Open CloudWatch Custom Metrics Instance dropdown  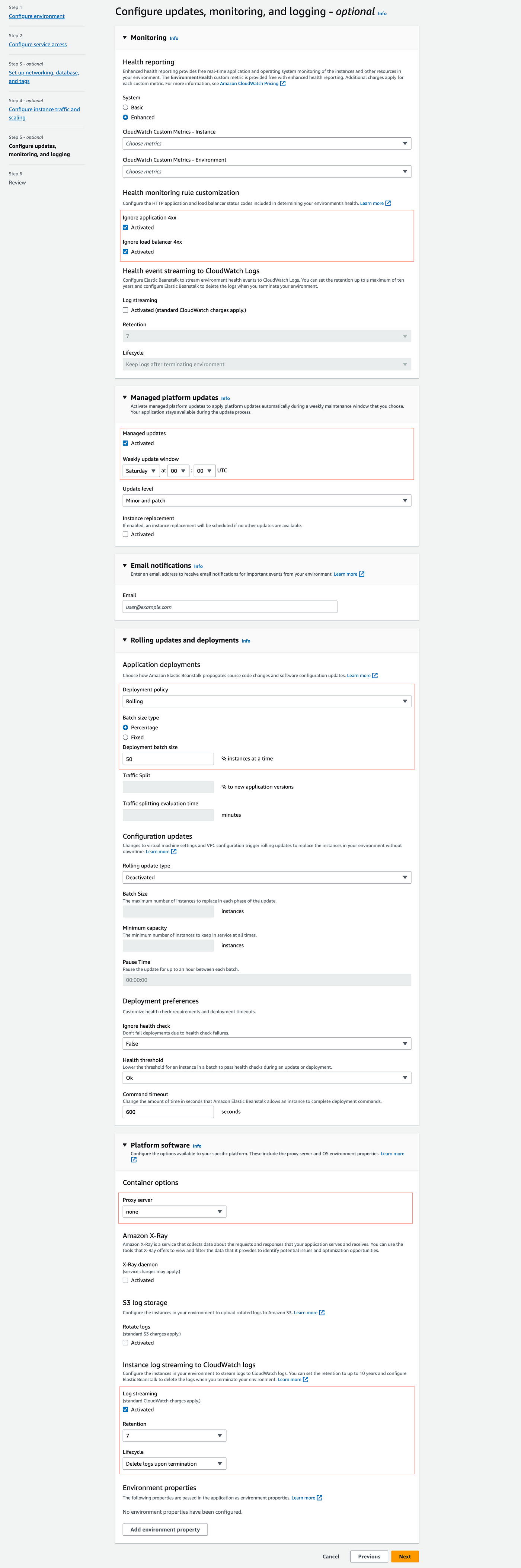[266, 144]
